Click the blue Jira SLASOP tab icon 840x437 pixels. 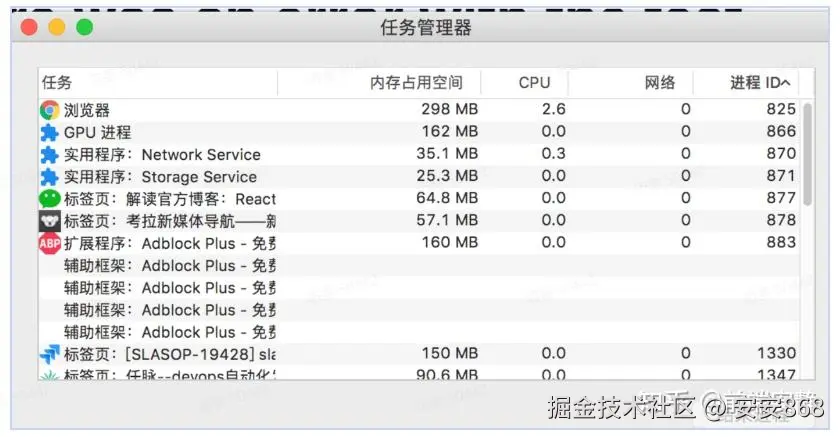point(49,353)
